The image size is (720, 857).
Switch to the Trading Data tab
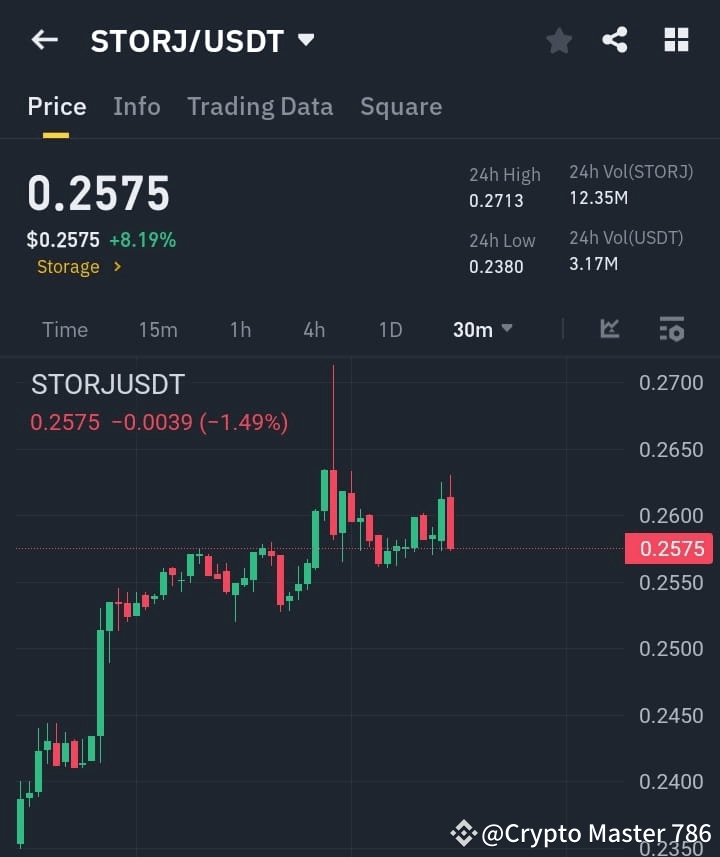[260, 106]
